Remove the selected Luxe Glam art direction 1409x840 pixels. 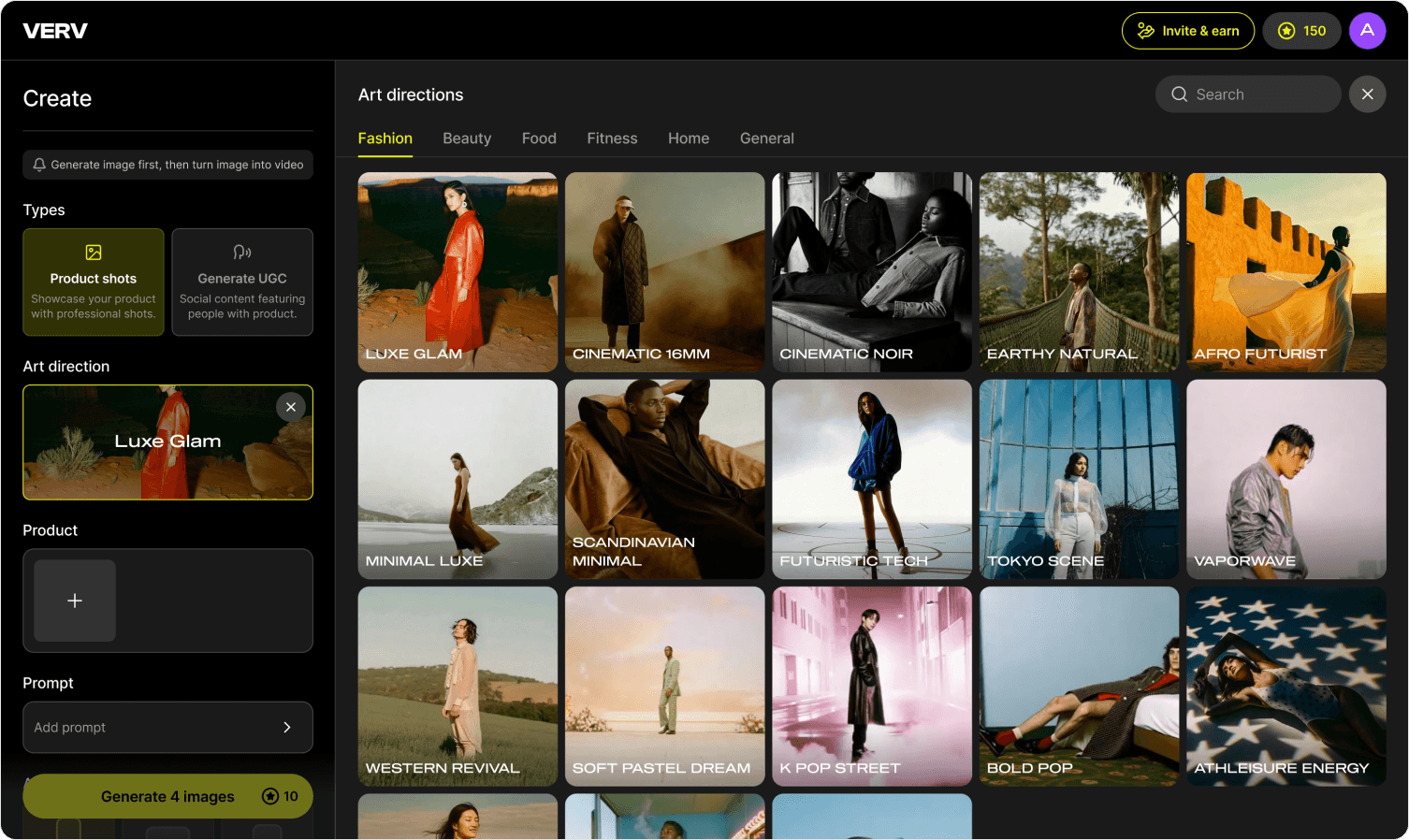pos(291,407)
